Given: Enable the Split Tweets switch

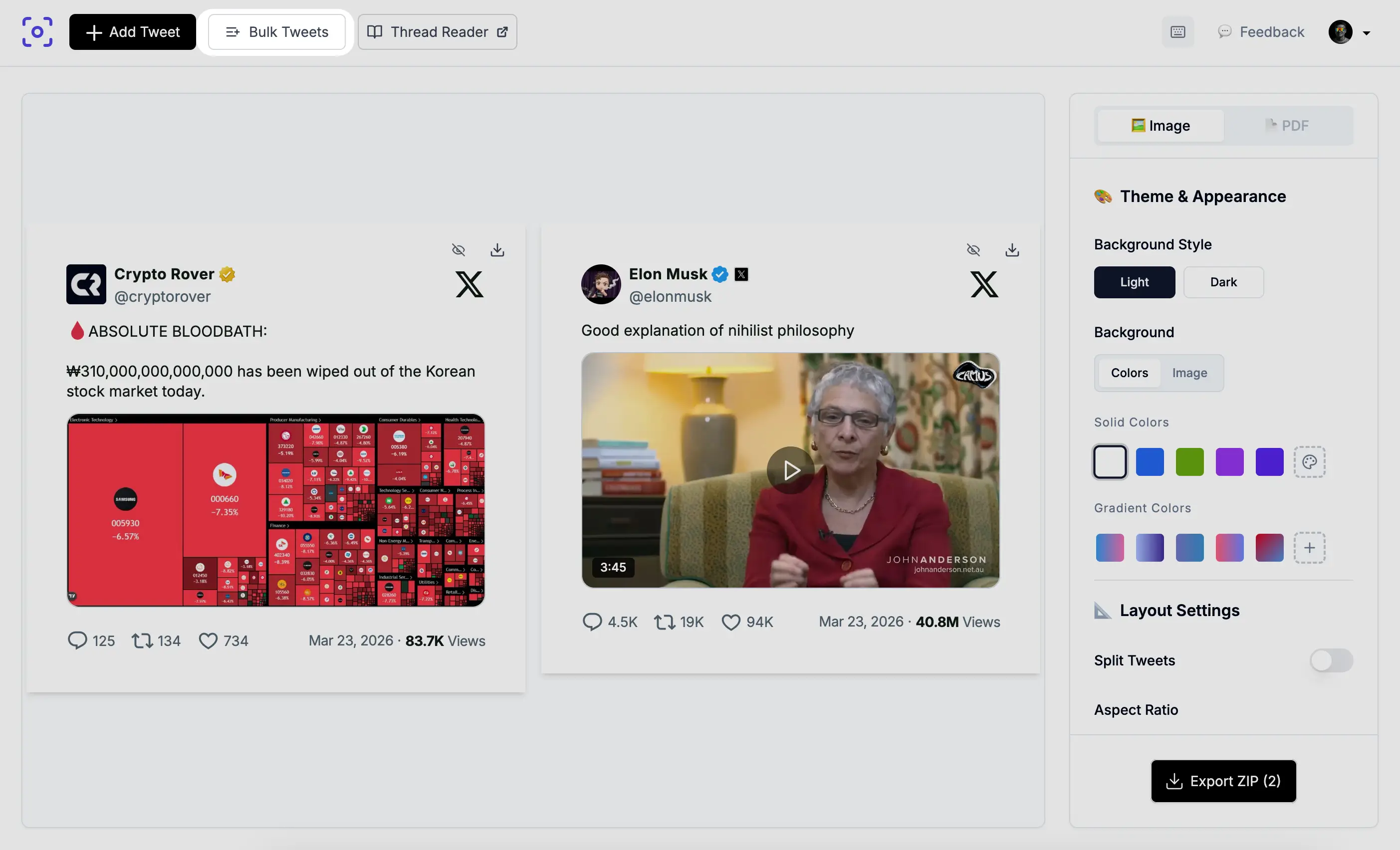Looking at the screenshot, I should (1331, 660).
